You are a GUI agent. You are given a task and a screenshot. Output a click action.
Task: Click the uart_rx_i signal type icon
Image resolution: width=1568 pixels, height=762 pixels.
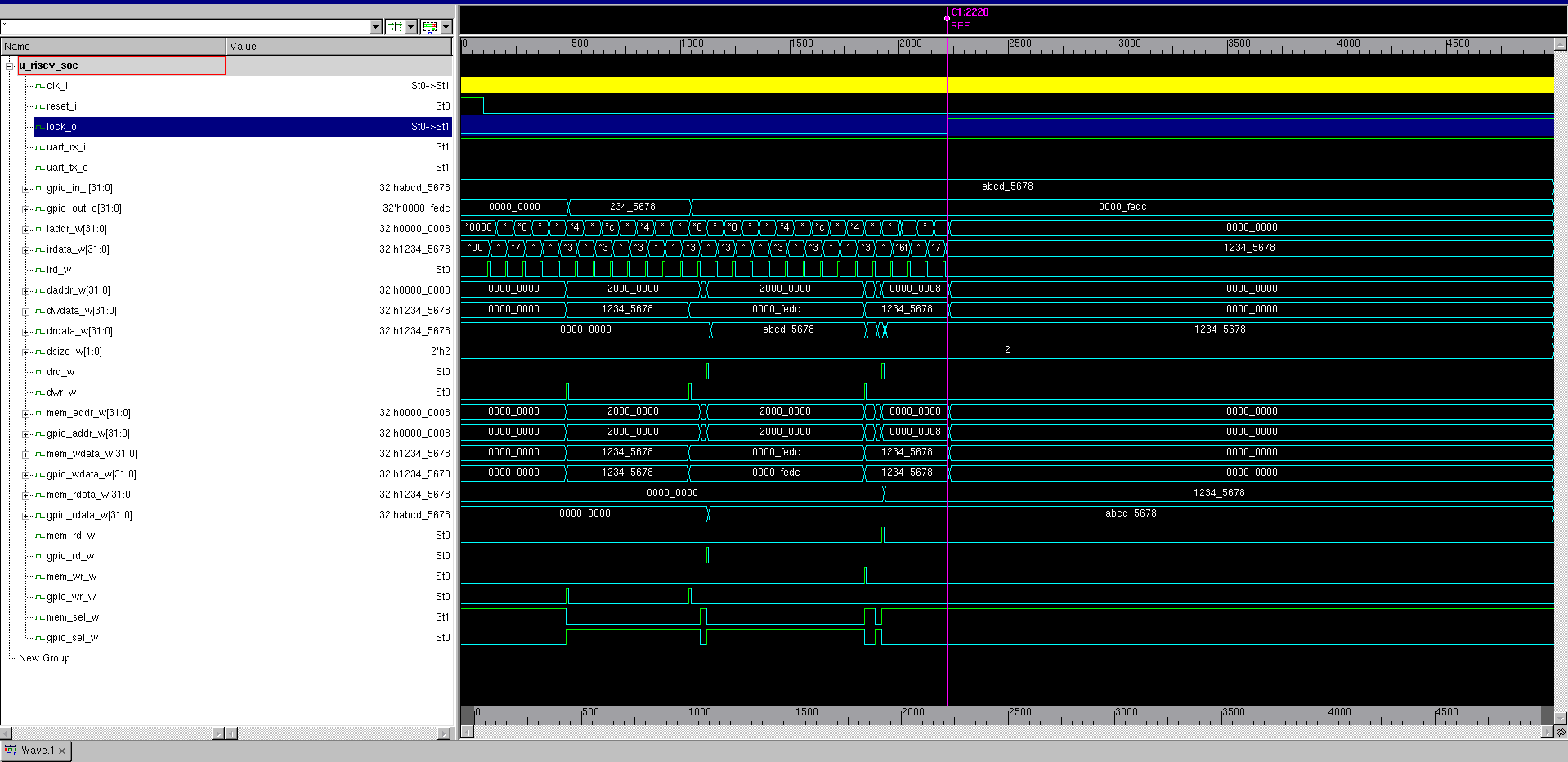[39, 147]
